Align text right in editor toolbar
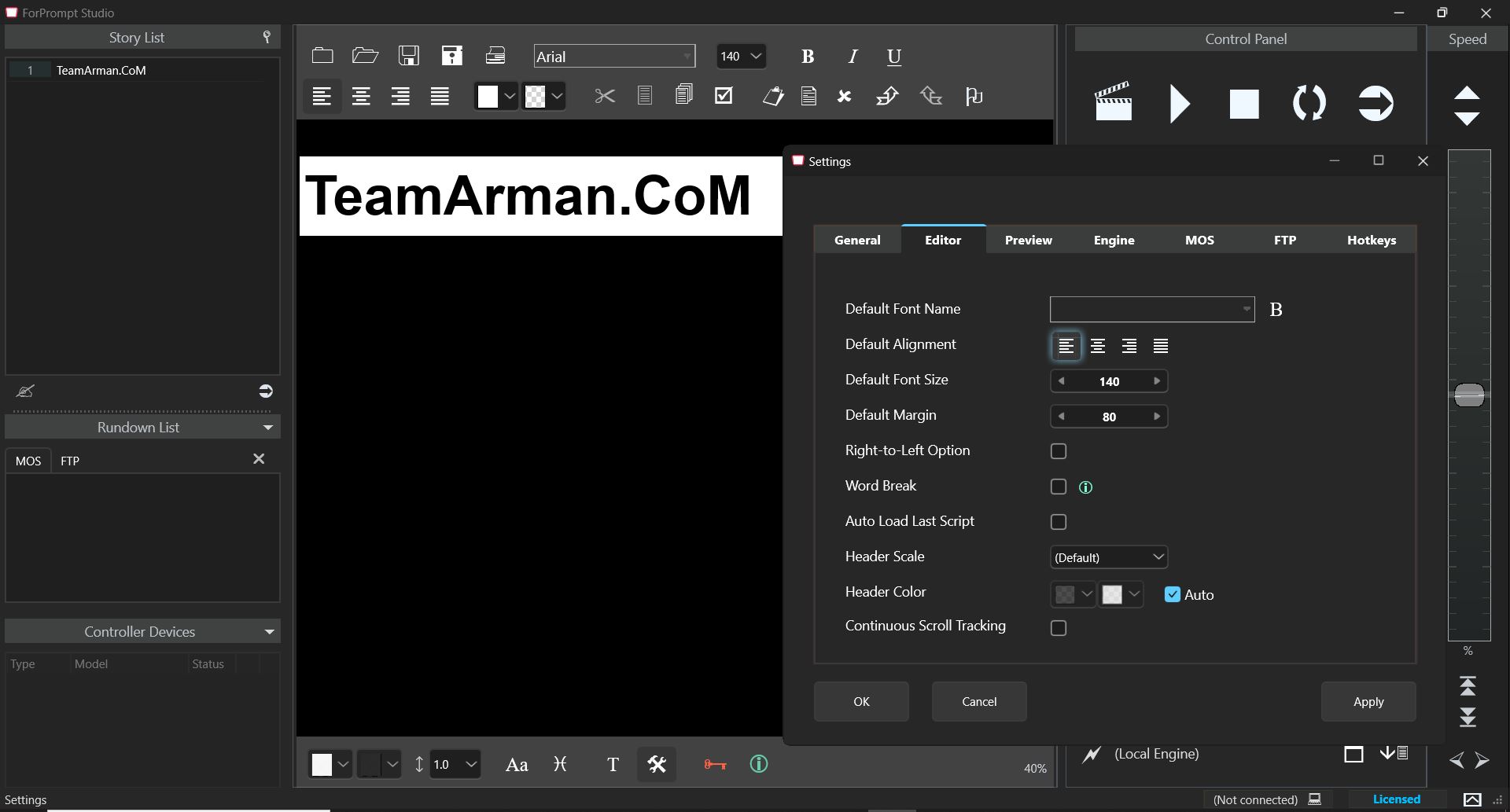 click(x=400, y=97)
